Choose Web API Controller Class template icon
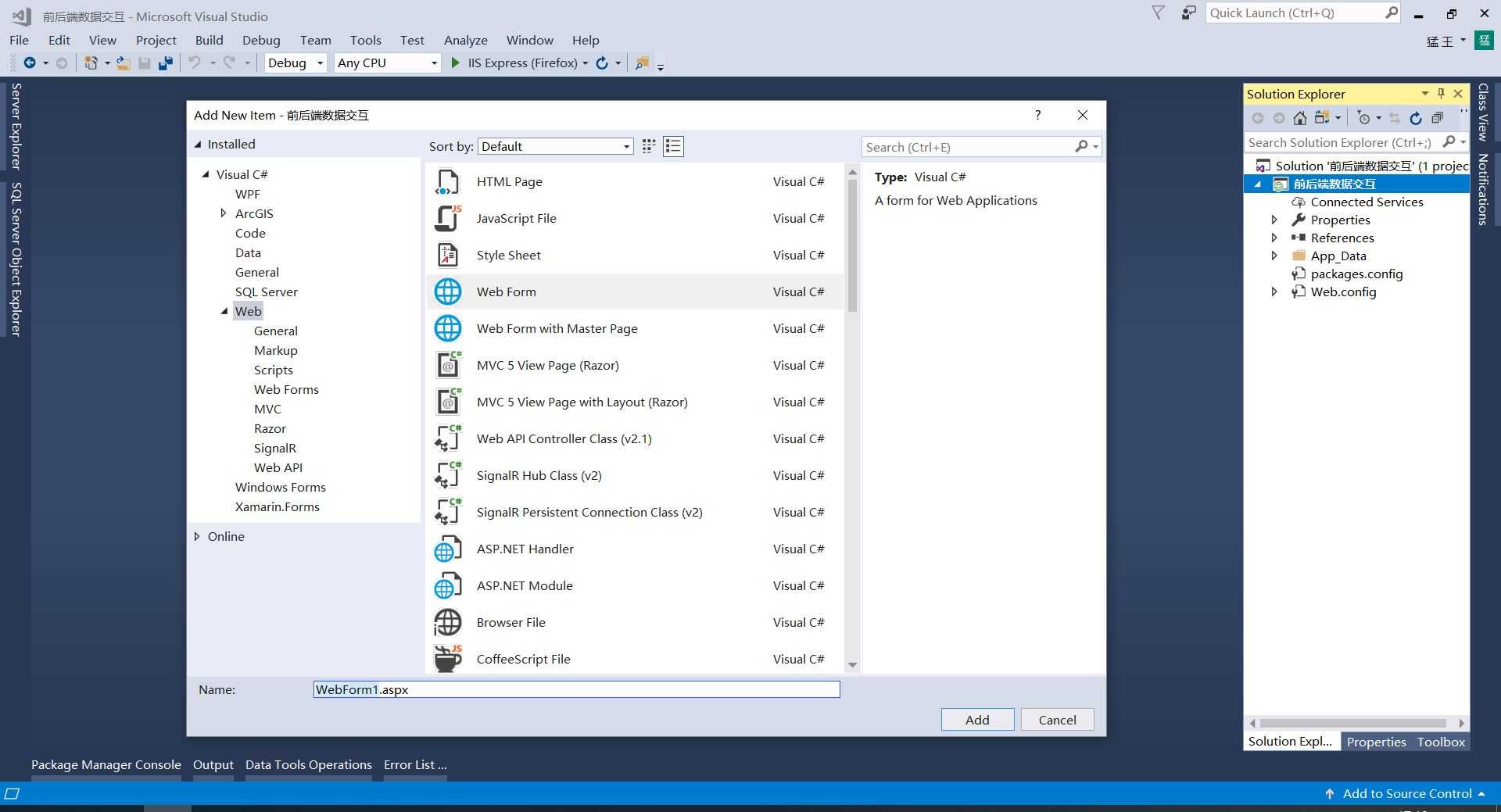The width and height of the screenshot is (1501, 812). coord(447,438)
